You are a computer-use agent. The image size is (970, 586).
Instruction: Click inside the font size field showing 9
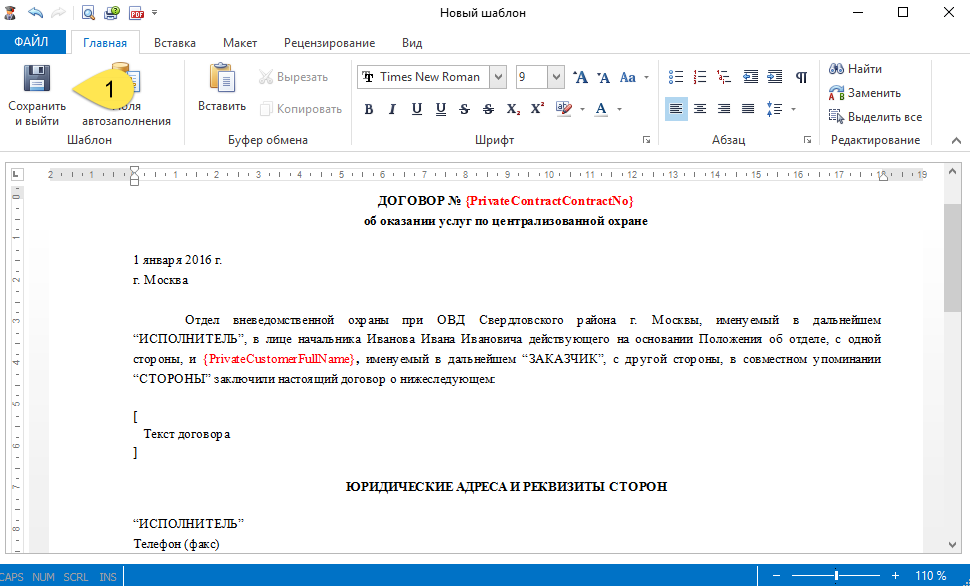tap(531, 77)
